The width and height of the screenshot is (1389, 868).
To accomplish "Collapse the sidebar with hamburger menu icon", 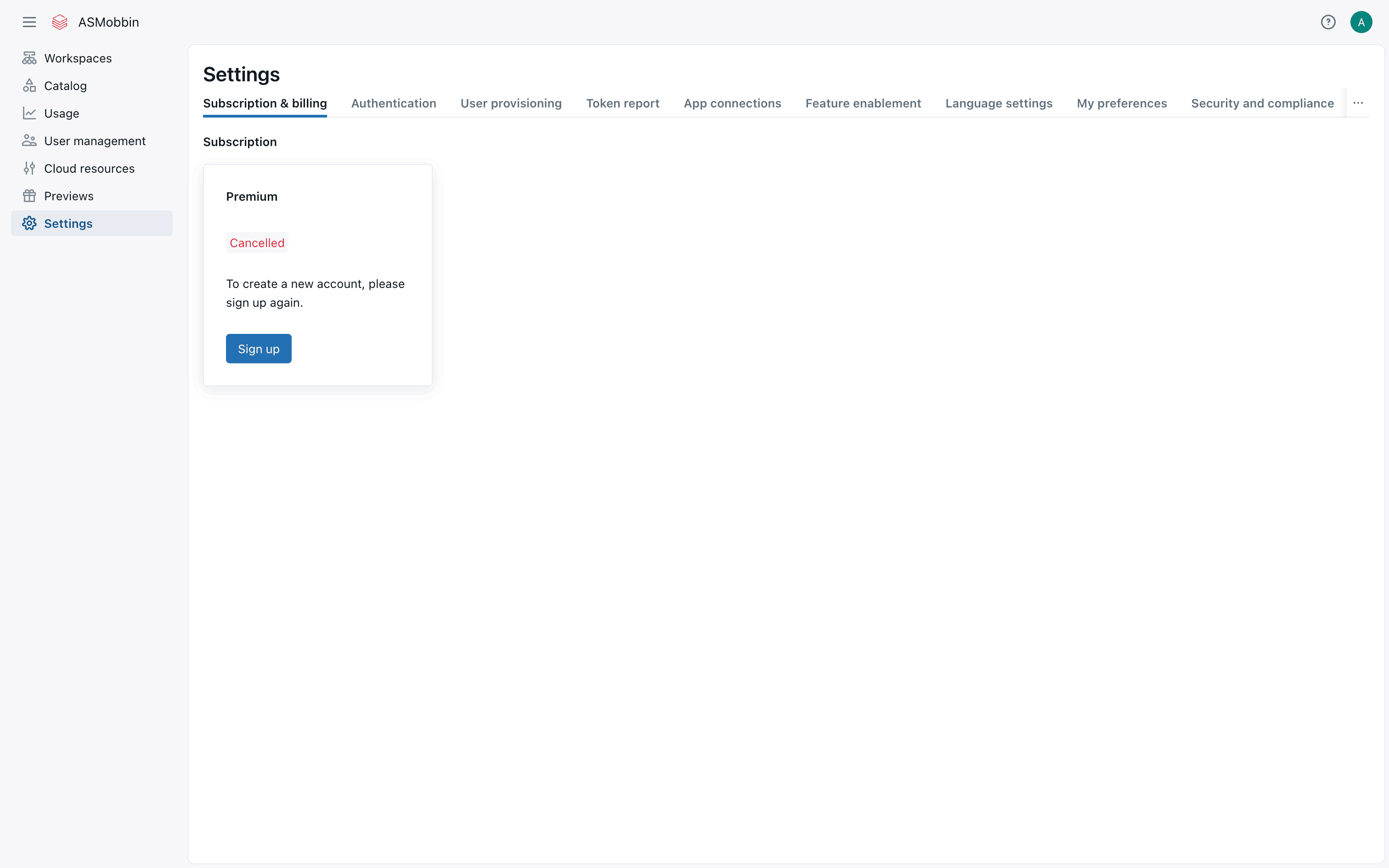I will tap(29, 23).
